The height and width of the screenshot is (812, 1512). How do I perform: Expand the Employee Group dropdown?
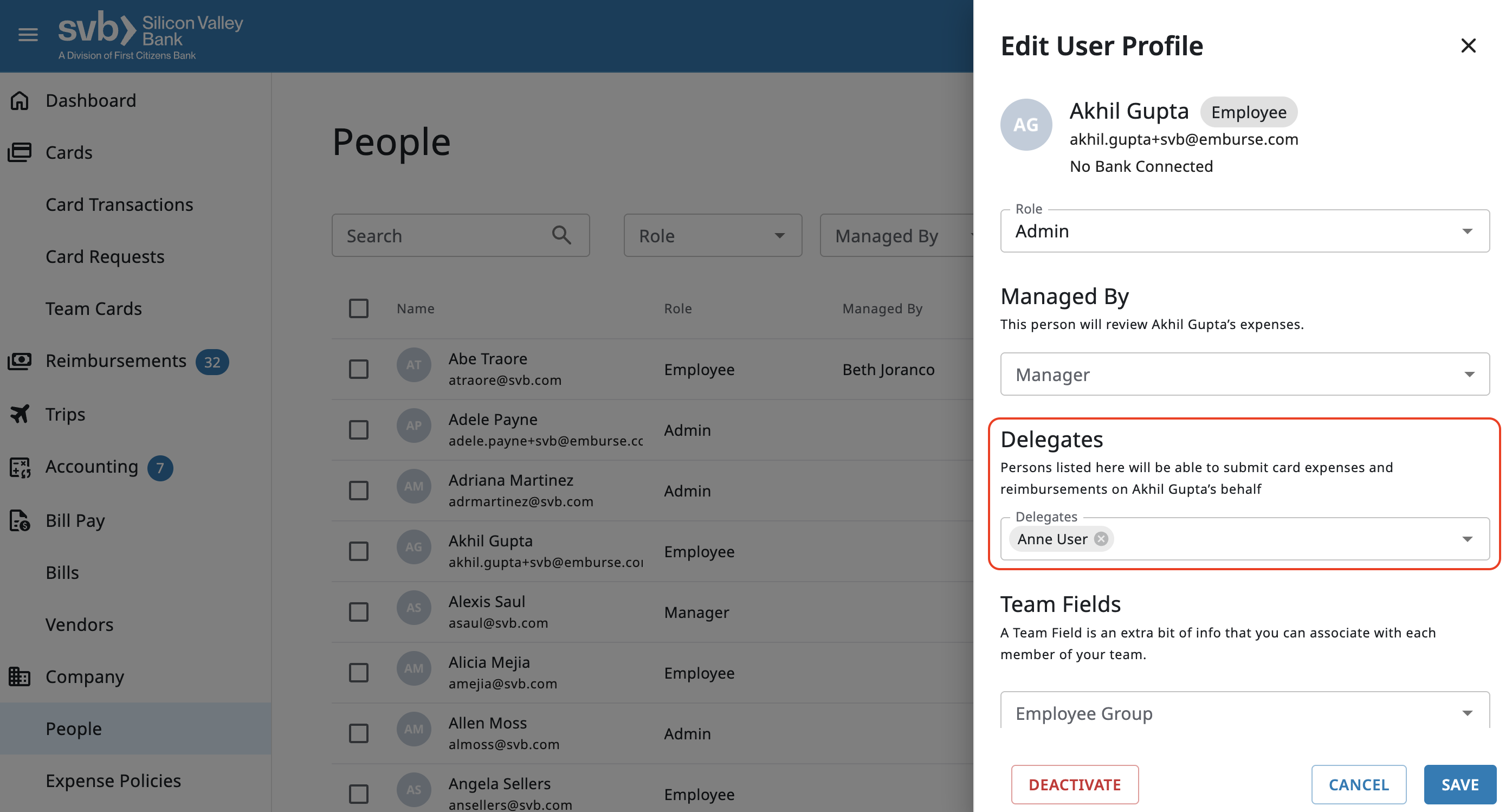click(x=1244, y=713)
